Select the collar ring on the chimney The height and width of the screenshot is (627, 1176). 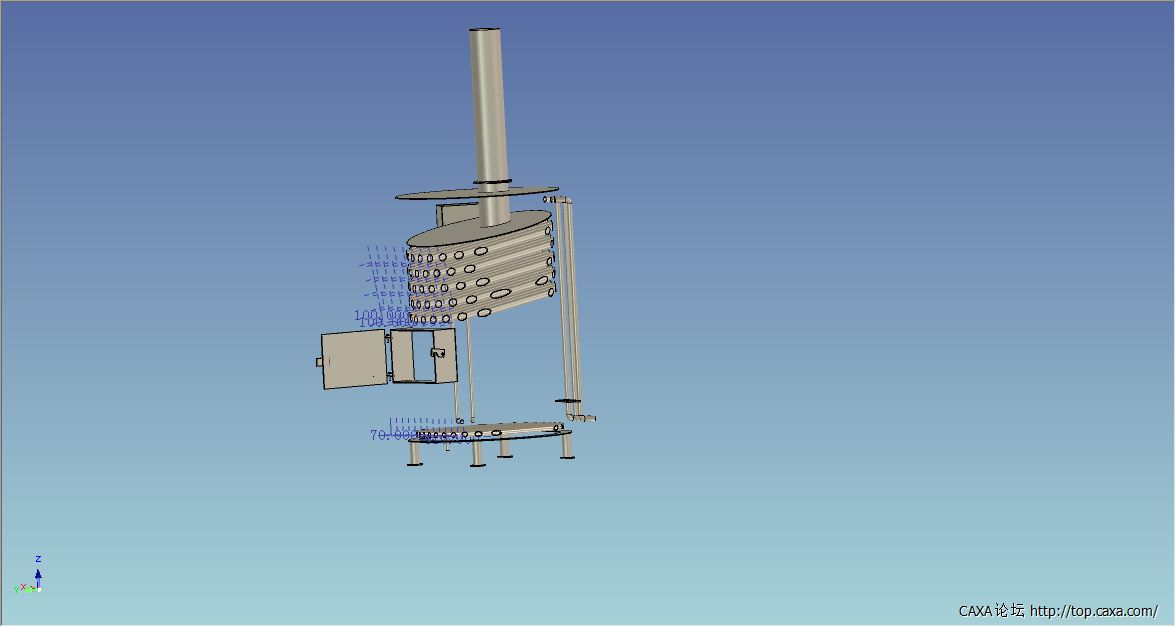coord(492,182)
